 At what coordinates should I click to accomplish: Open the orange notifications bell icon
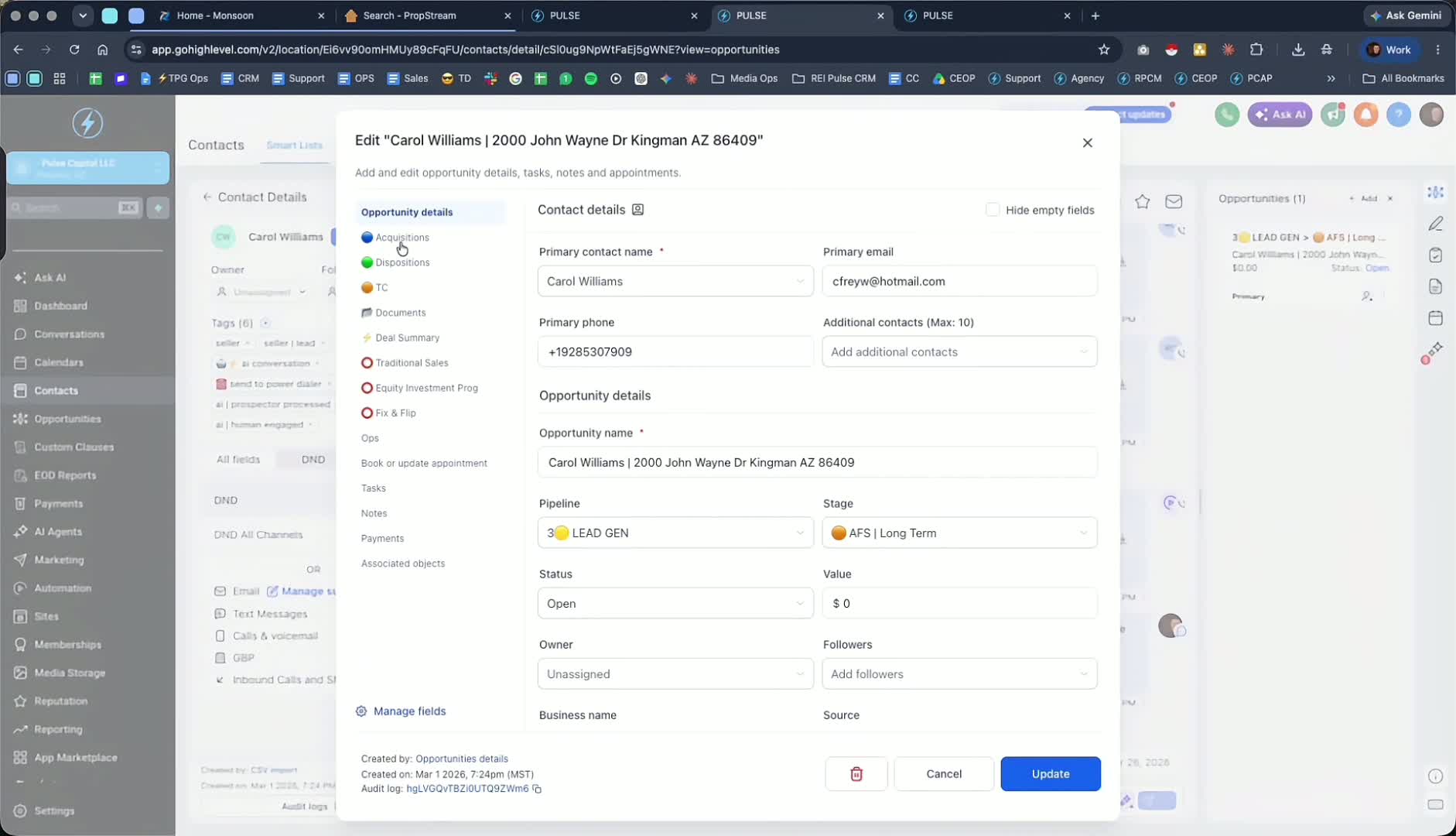coord(1365,115)
